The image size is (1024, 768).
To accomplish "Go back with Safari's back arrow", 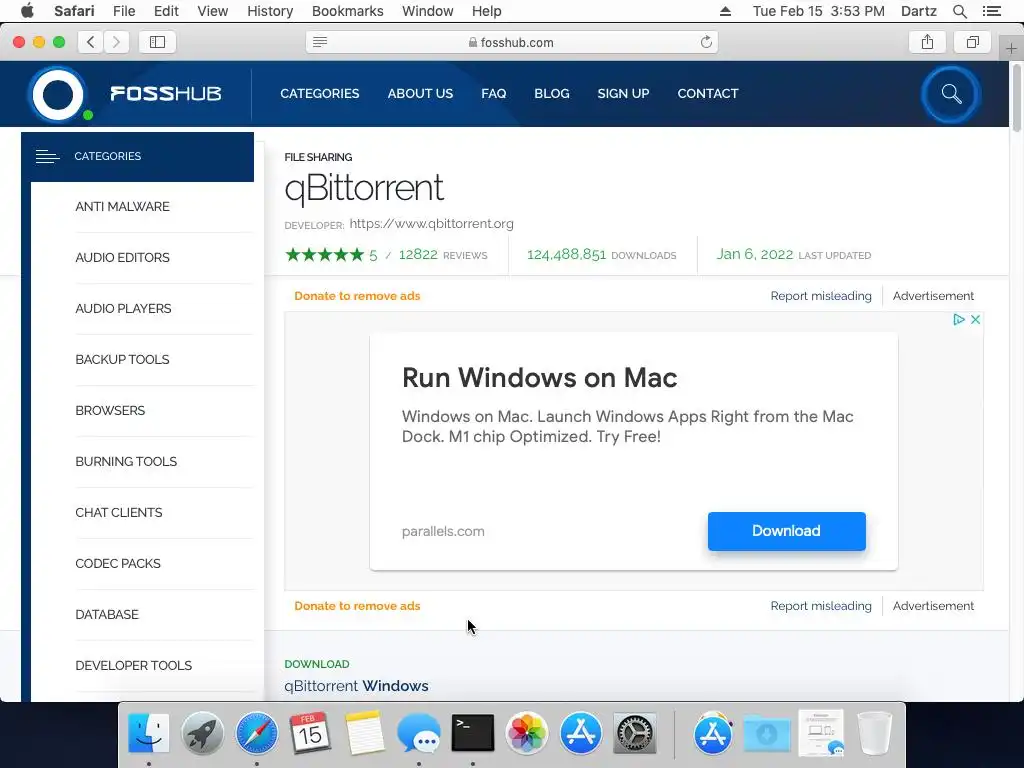I will [91, 42].
